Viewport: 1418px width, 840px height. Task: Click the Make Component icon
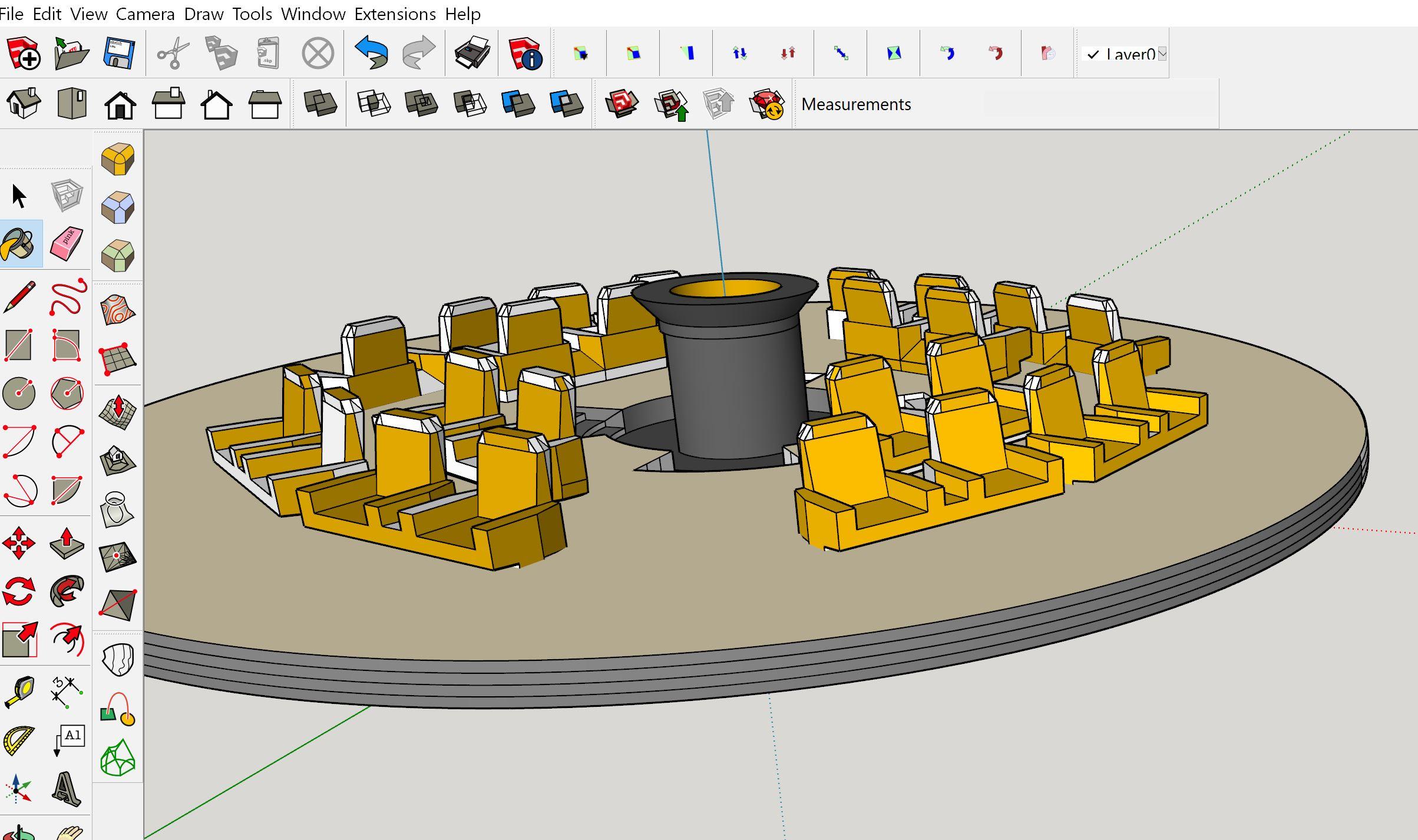point(67,196)
